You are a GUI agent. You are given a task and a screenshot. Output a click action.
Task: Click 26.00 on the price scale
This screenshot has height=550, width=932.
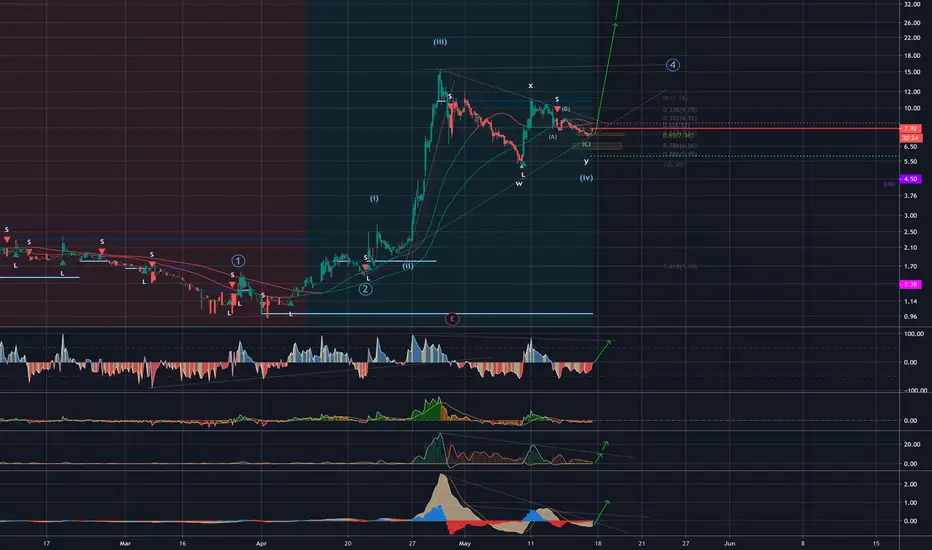[912, 23]
